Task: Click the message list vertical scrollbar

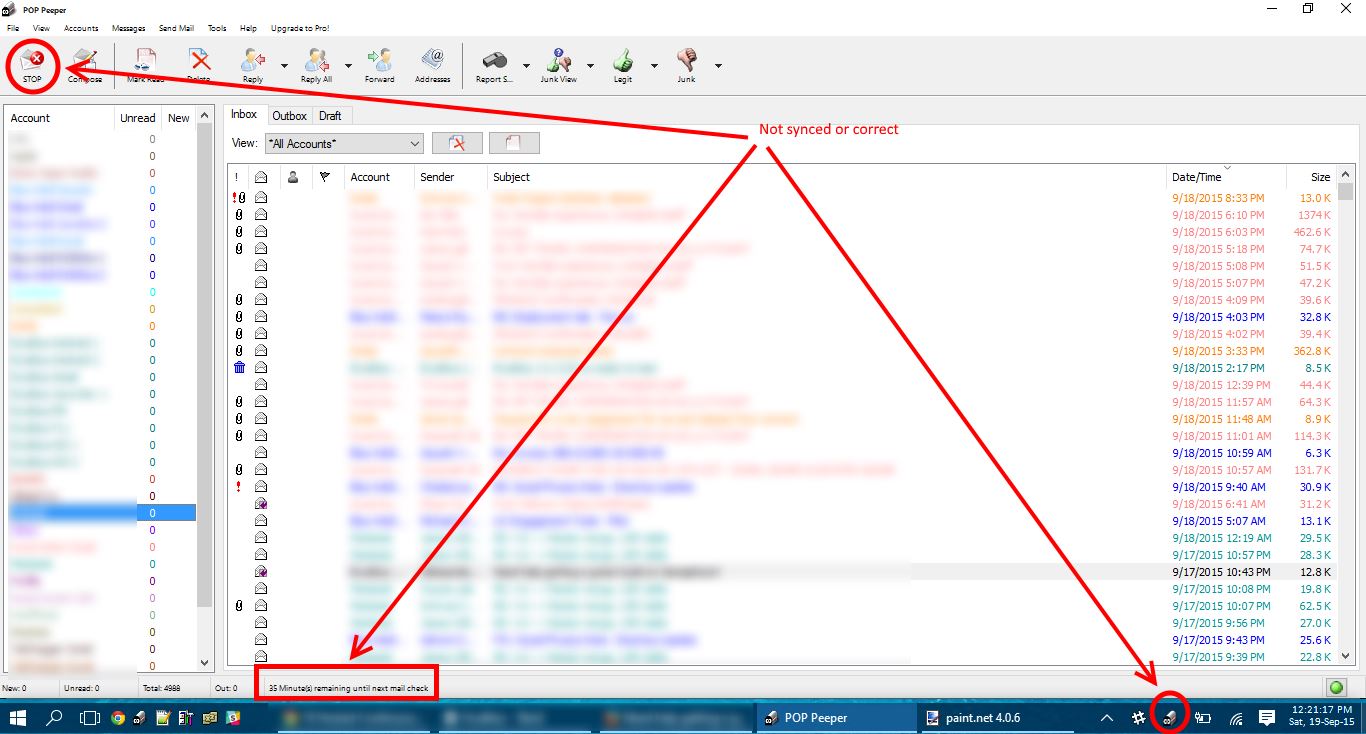Action: [1346, 417]
